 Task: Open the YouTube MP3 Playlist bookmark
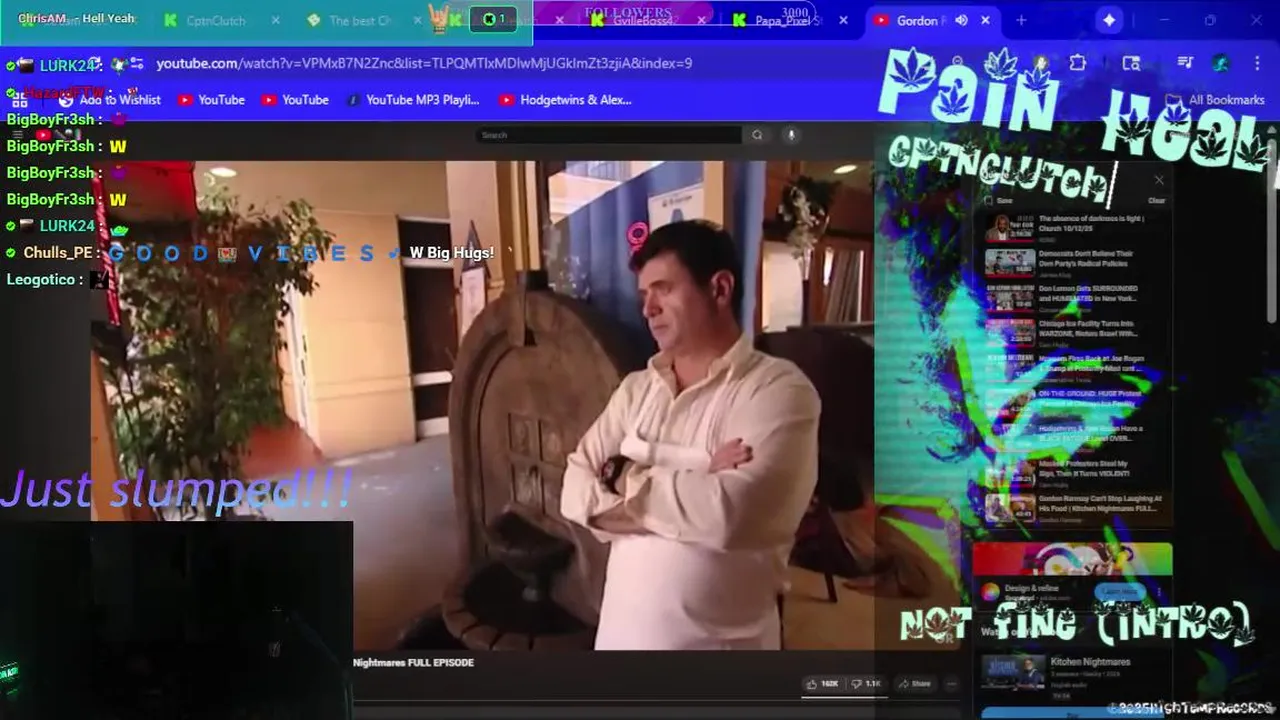[x=413, y=100]
